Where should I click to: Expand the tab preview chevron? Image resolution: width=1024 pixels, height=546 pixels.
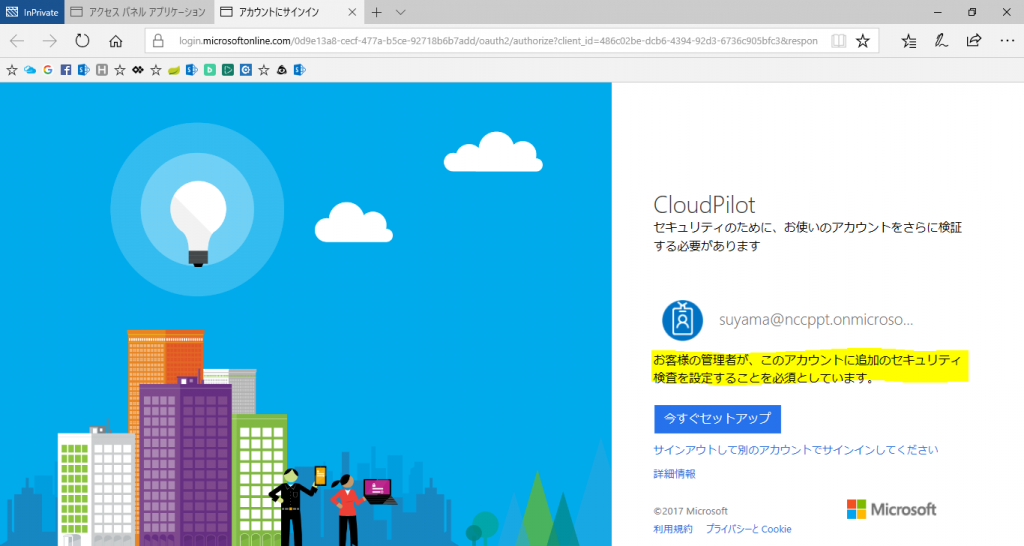[x=400, y=12]
